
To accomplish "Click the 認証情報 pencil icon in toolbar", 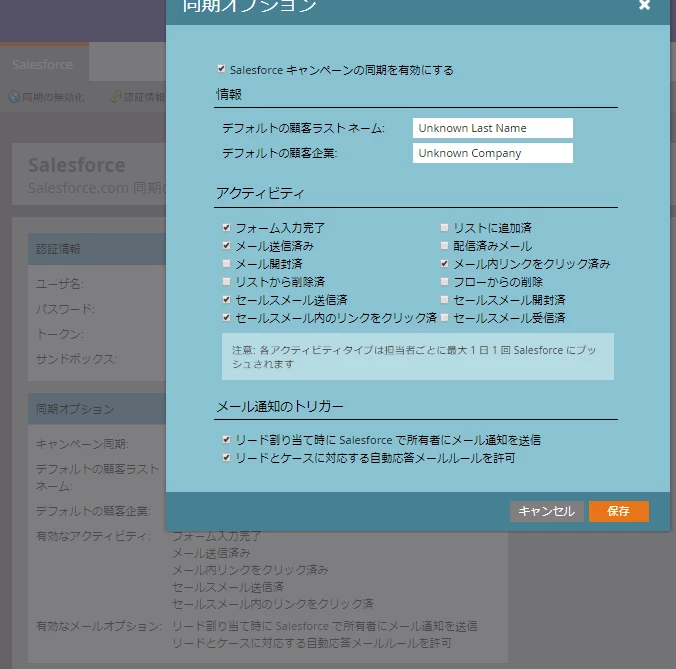I will click(116, 97).
